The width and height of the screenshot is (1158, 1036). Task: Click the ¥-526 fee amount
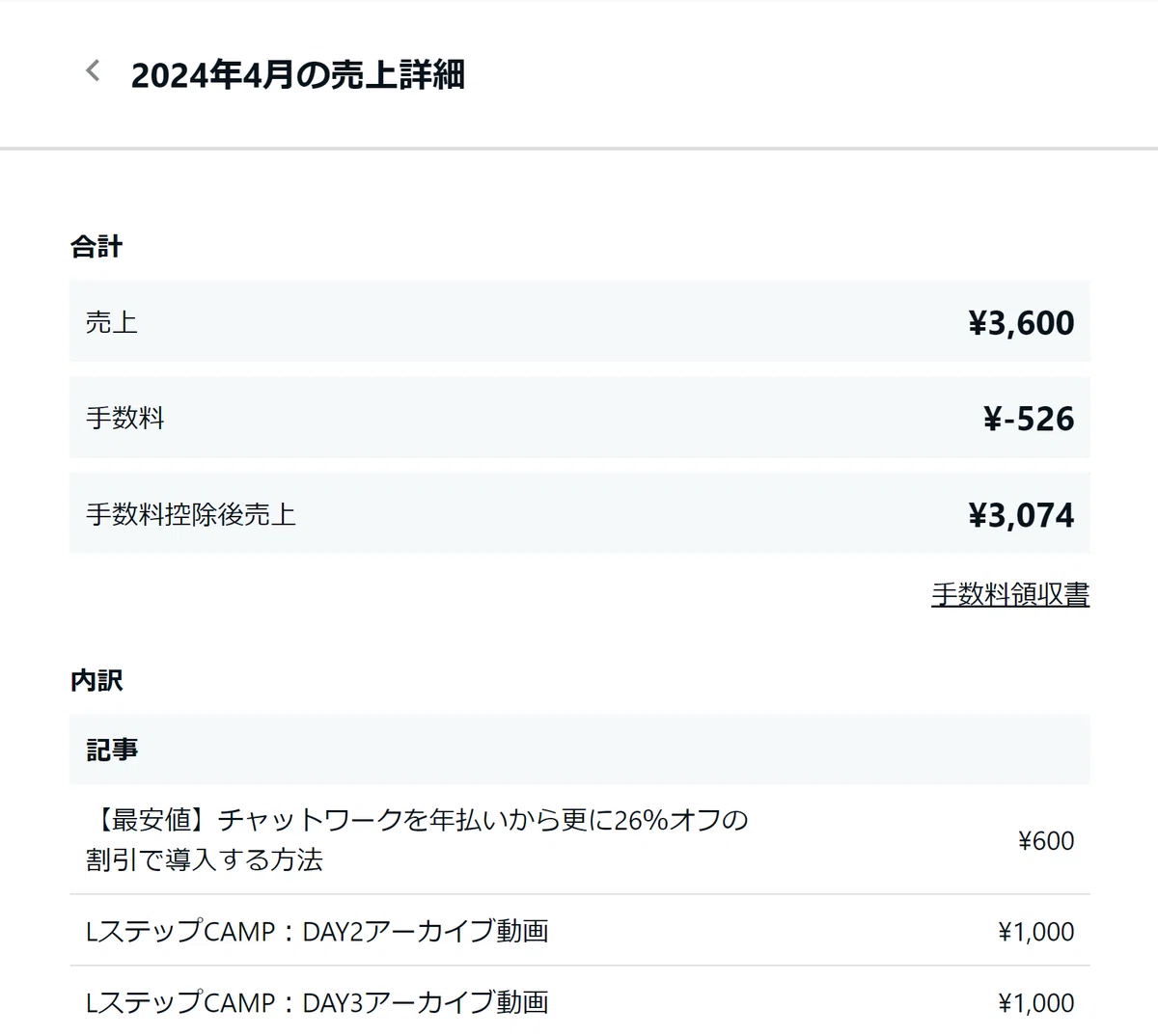coord(1029,419)
